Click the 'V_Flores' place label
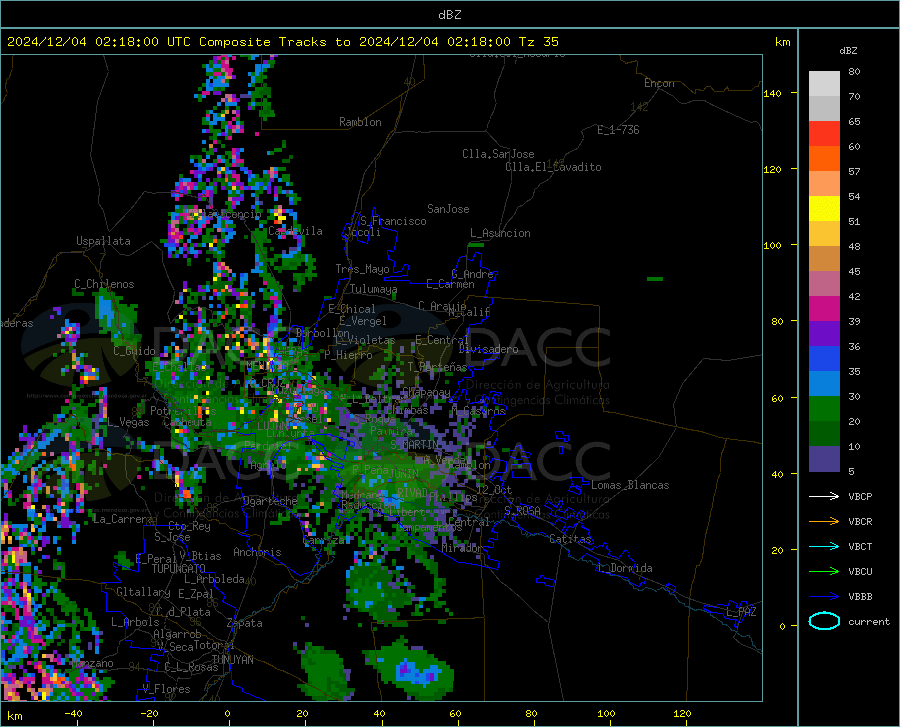The height and width of the screenshot is (727, 900). (166, 689)
